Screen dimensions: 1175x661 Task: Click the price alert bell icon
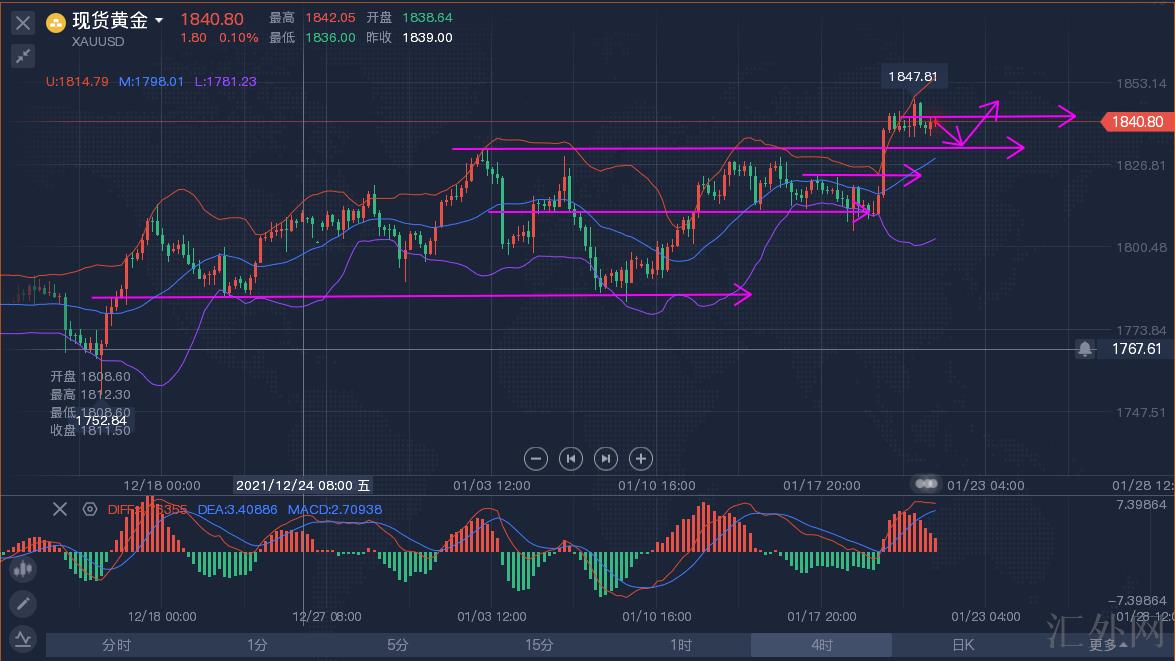(x=1085, y=349)
